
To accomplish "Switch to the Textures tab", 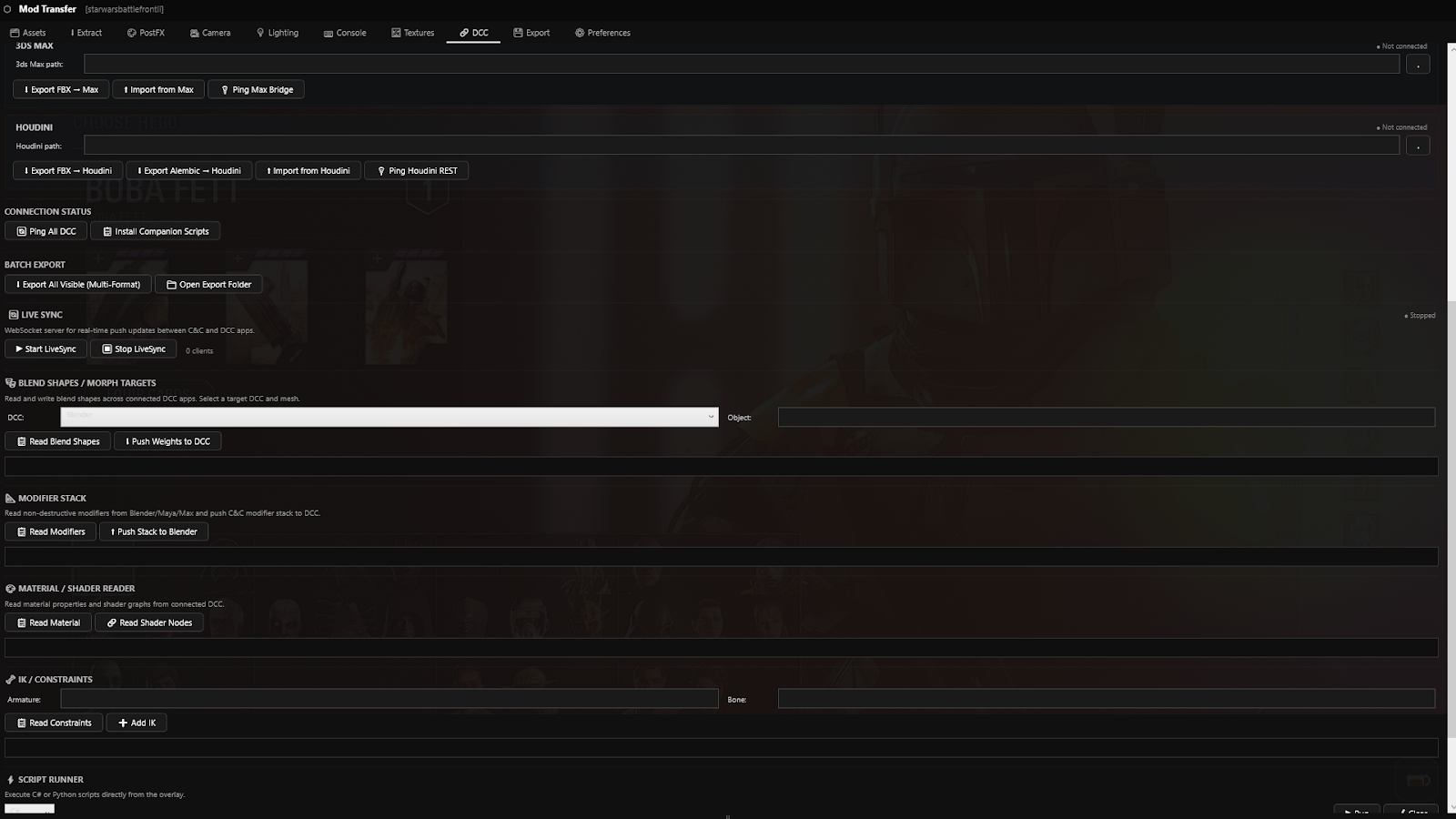I will click(x=413, y=32).
